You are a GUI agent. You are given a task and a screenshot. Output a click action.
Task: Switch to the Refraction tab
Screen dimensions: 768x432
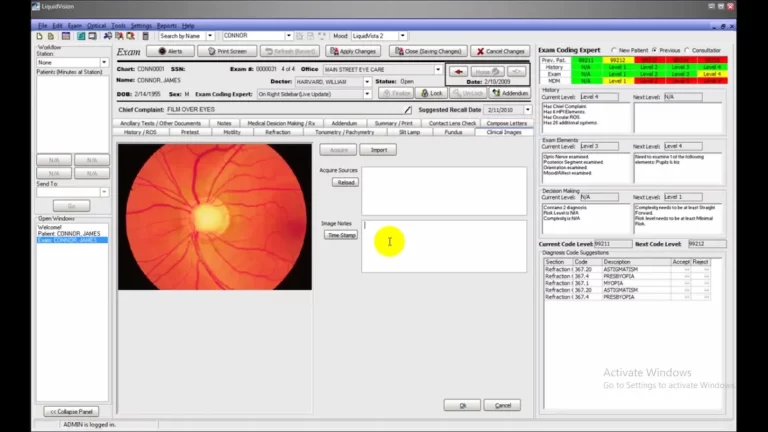tap(278, 132)
